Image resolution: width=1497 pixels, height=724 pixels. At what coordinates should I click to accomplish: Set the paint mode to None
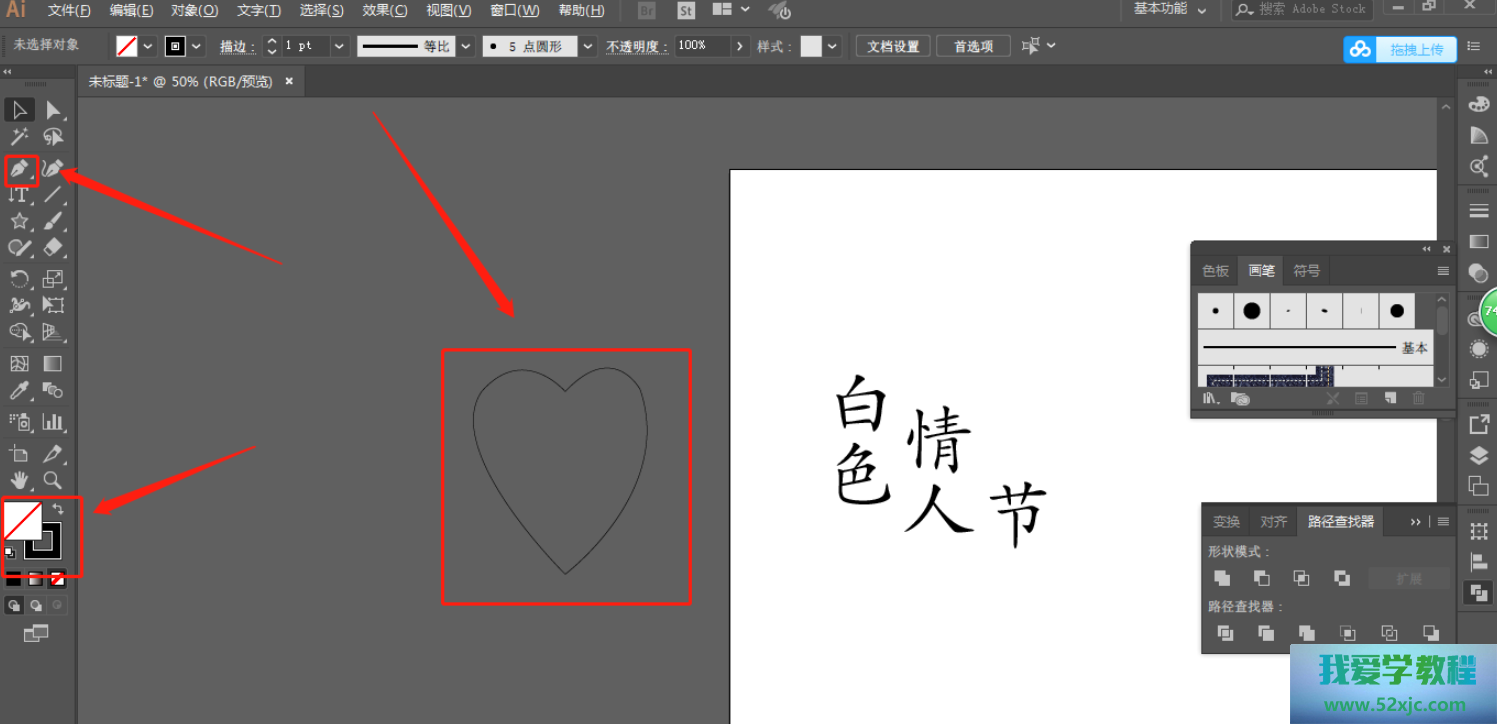point(57,578)
